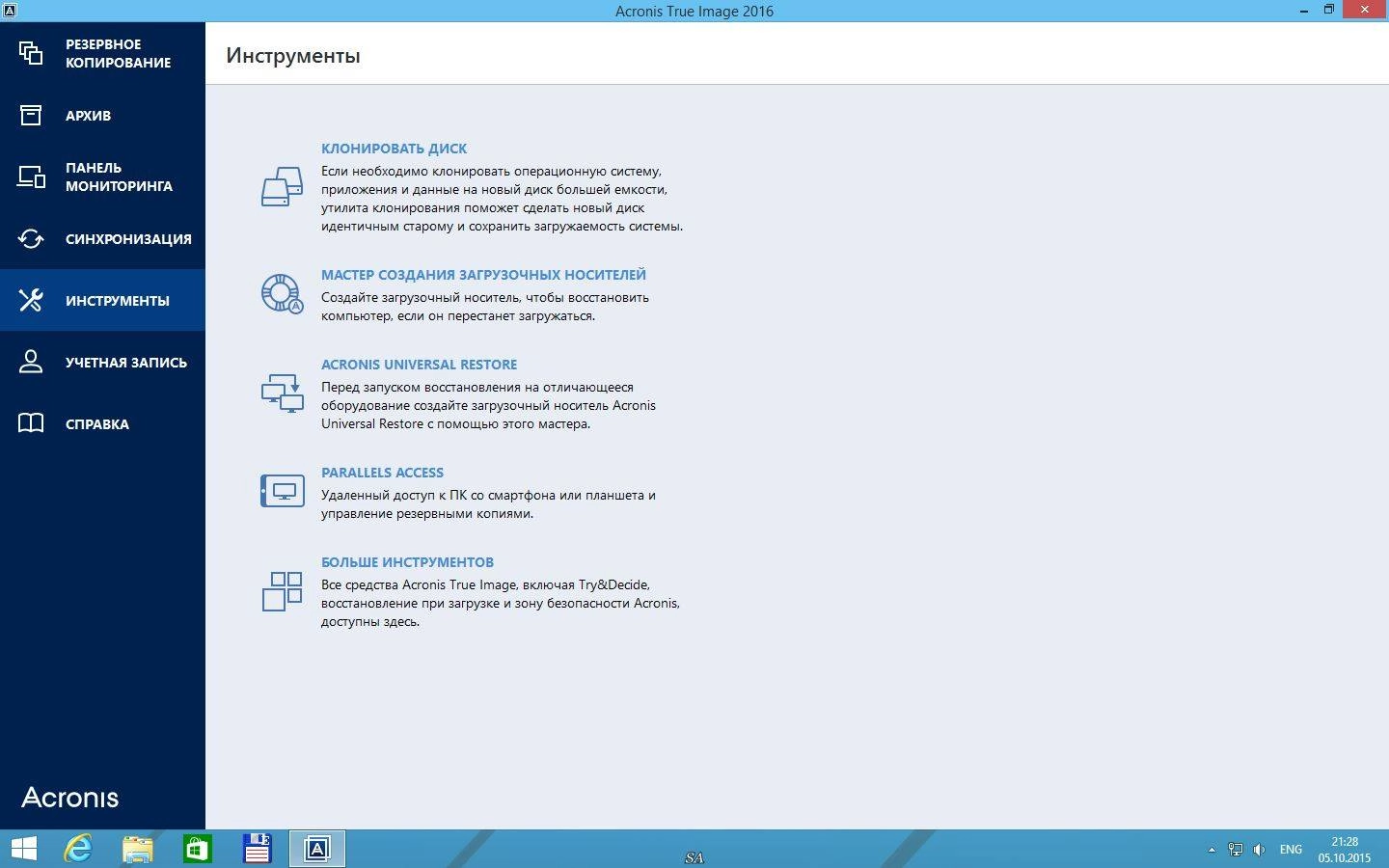The width and height of the screenshot is (1389, 868).
Task: Click the floppy disk taskbar icon
Action: click(257, 849)
